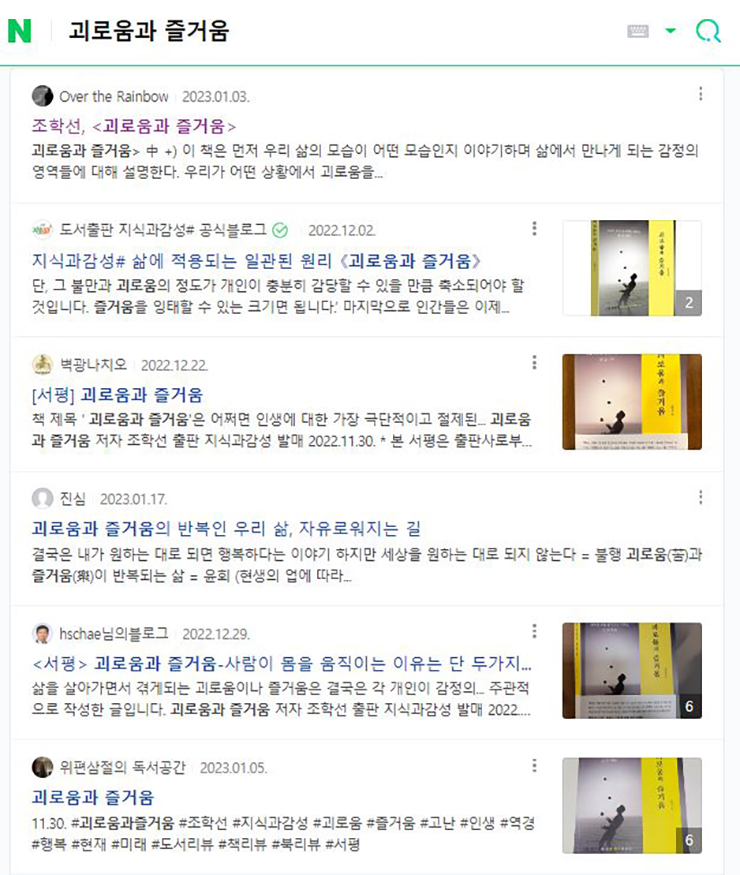740x875 pixels.
Task: Click the green Naver N logo
Action: click(x=20, y=31)
